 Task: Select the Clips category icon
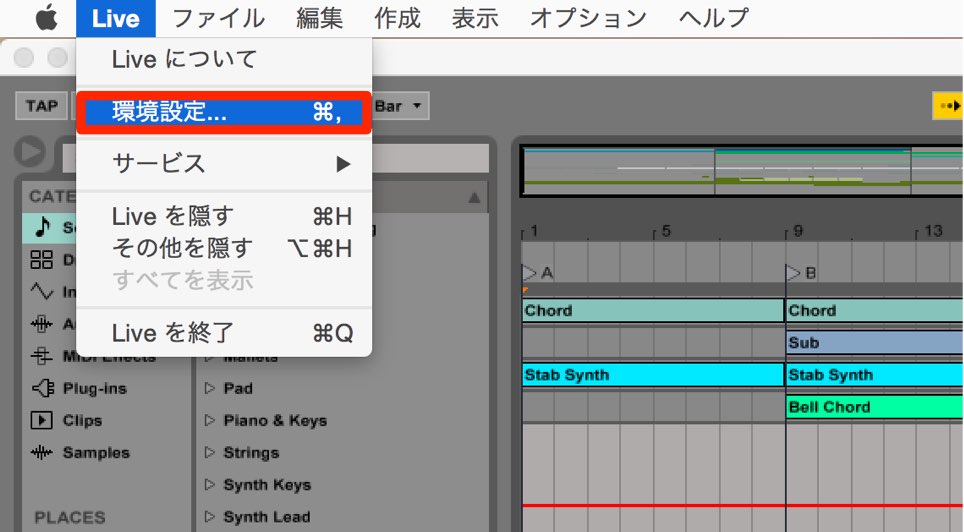pos(41,421)
